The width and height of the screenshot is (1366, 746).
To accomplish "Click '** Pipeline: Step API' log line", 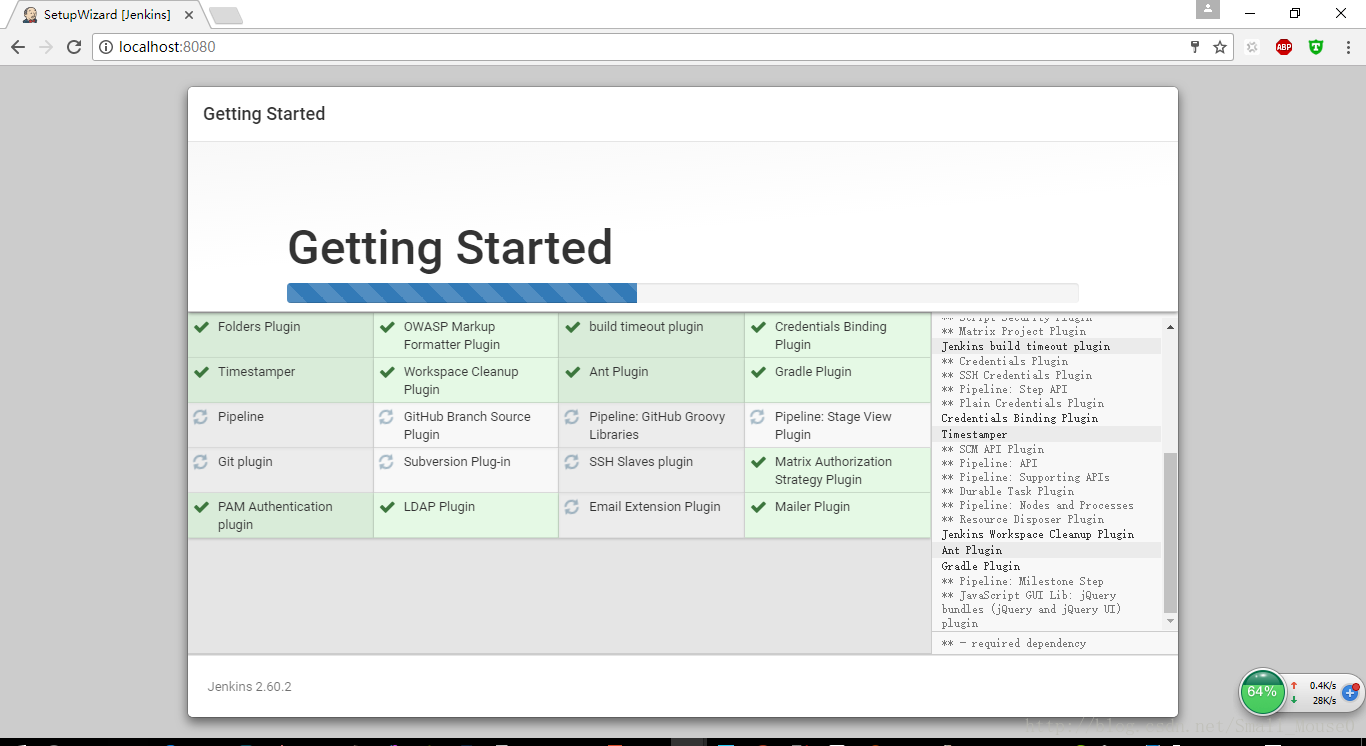I will (1005, 389).
